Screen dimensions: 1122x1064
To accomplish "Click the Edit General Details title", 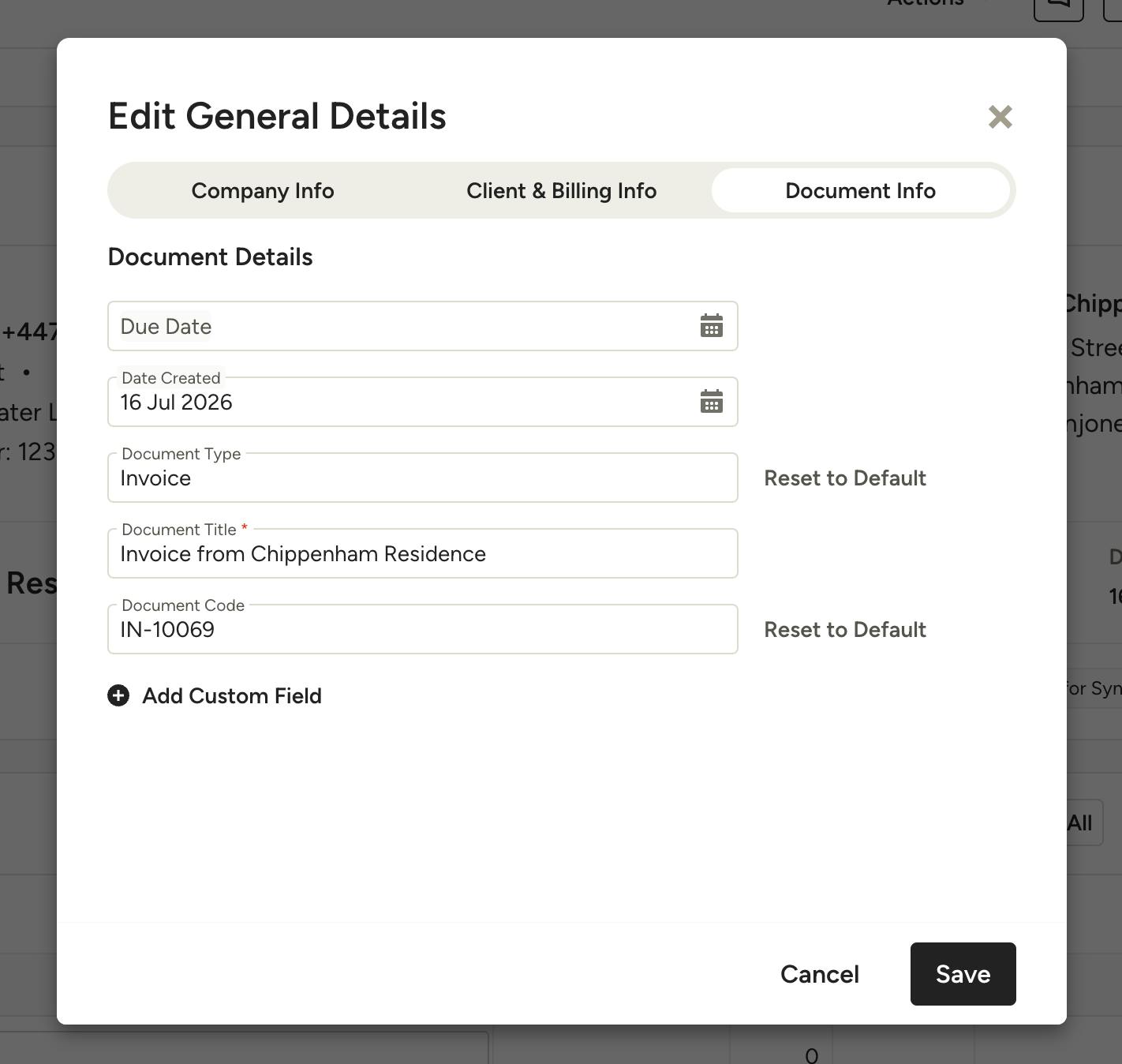I will (x=277, y=116).
